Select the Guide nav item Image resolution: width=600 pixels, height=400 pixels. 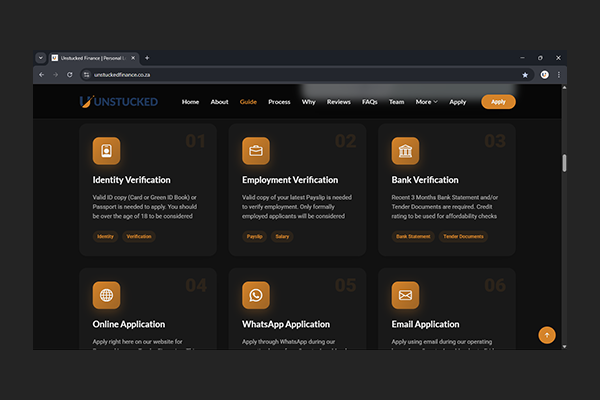tap(248, 102)
